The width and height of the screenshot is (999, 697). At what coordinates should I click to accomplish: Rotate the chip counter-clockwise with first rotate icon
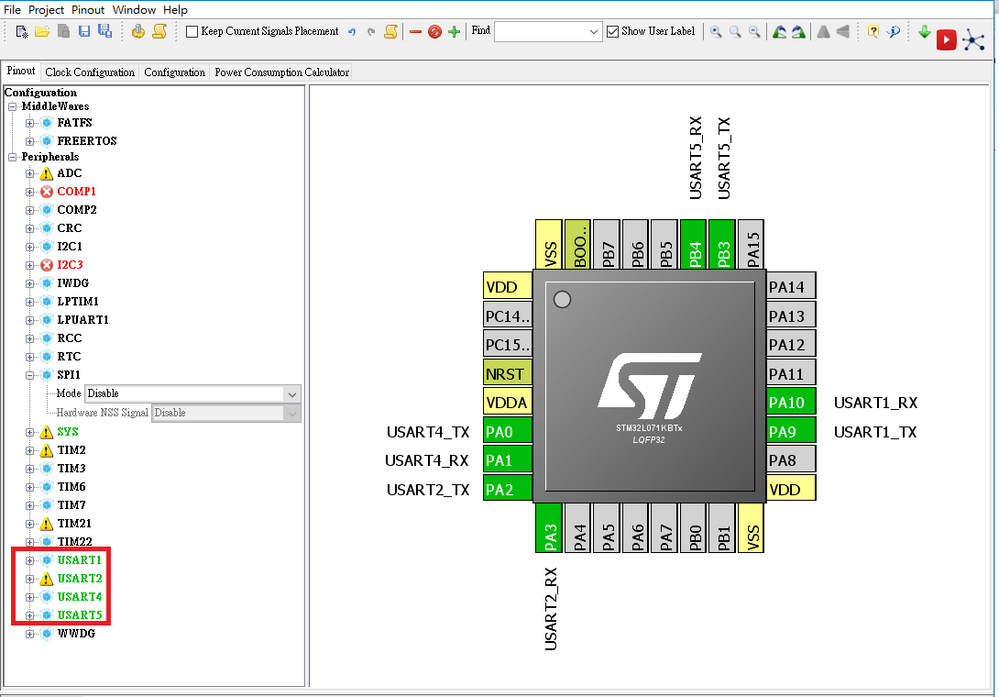pos(779,32)
